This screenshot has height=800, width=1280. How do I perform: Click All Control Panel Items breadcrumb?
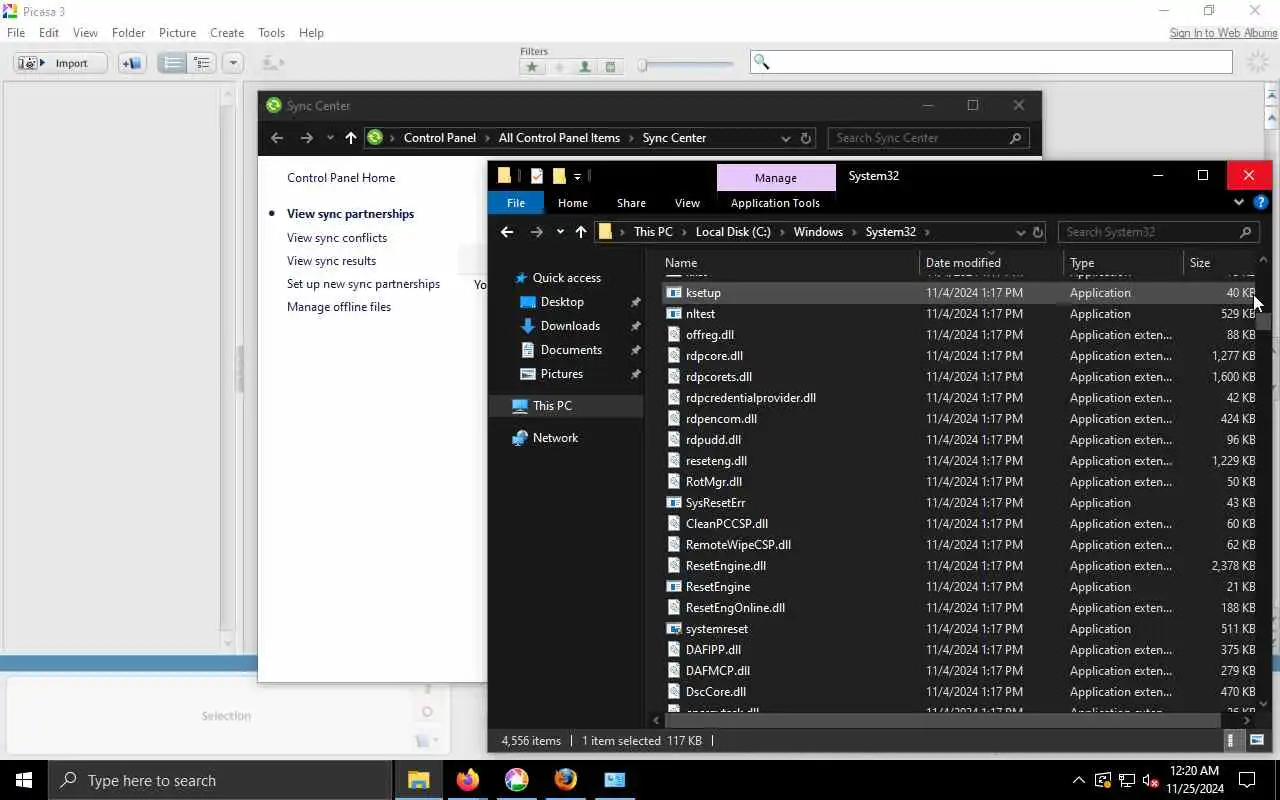coord(559,138)
